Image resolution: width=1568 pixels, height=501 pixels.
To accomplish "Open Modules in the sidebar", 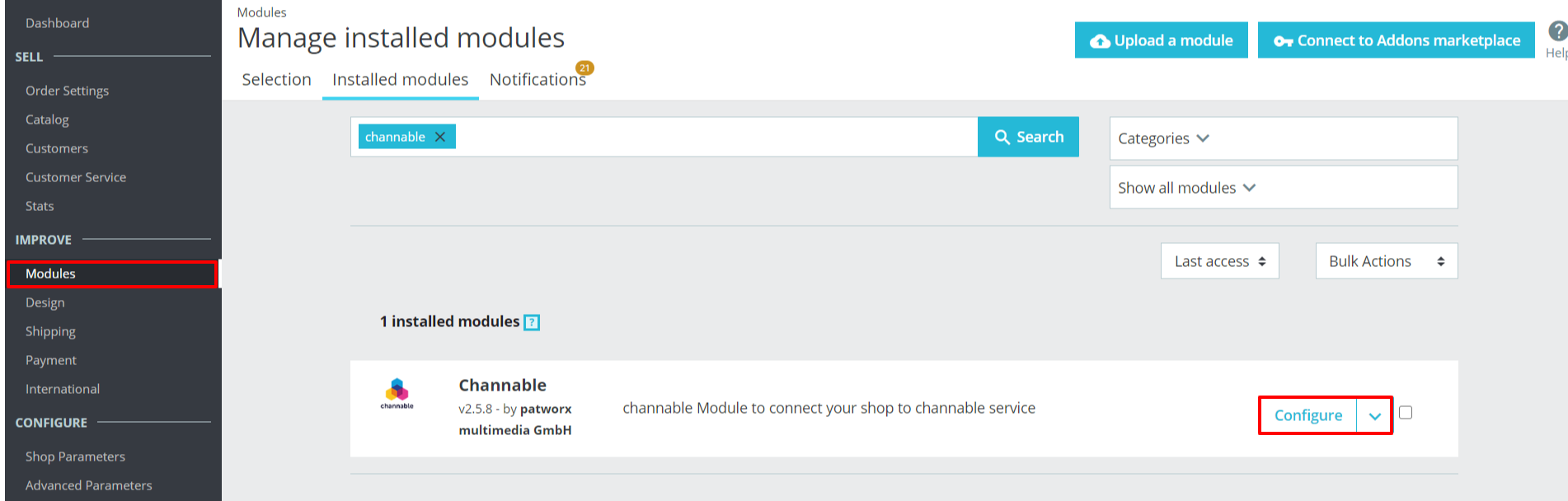I will tap(50, 274).
